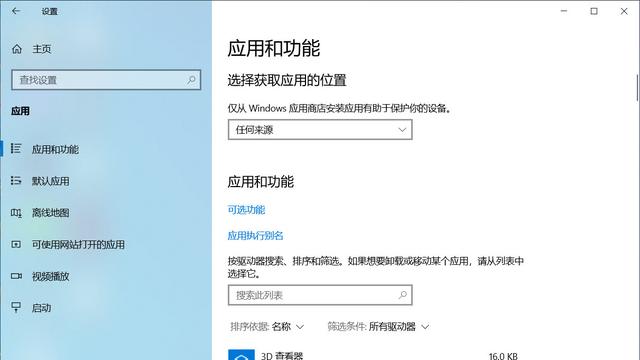The height and width of the screenshot is (360, 640).
Task: Expand the 任何来源 app source dropdown
Action: [x=320, y=130]
